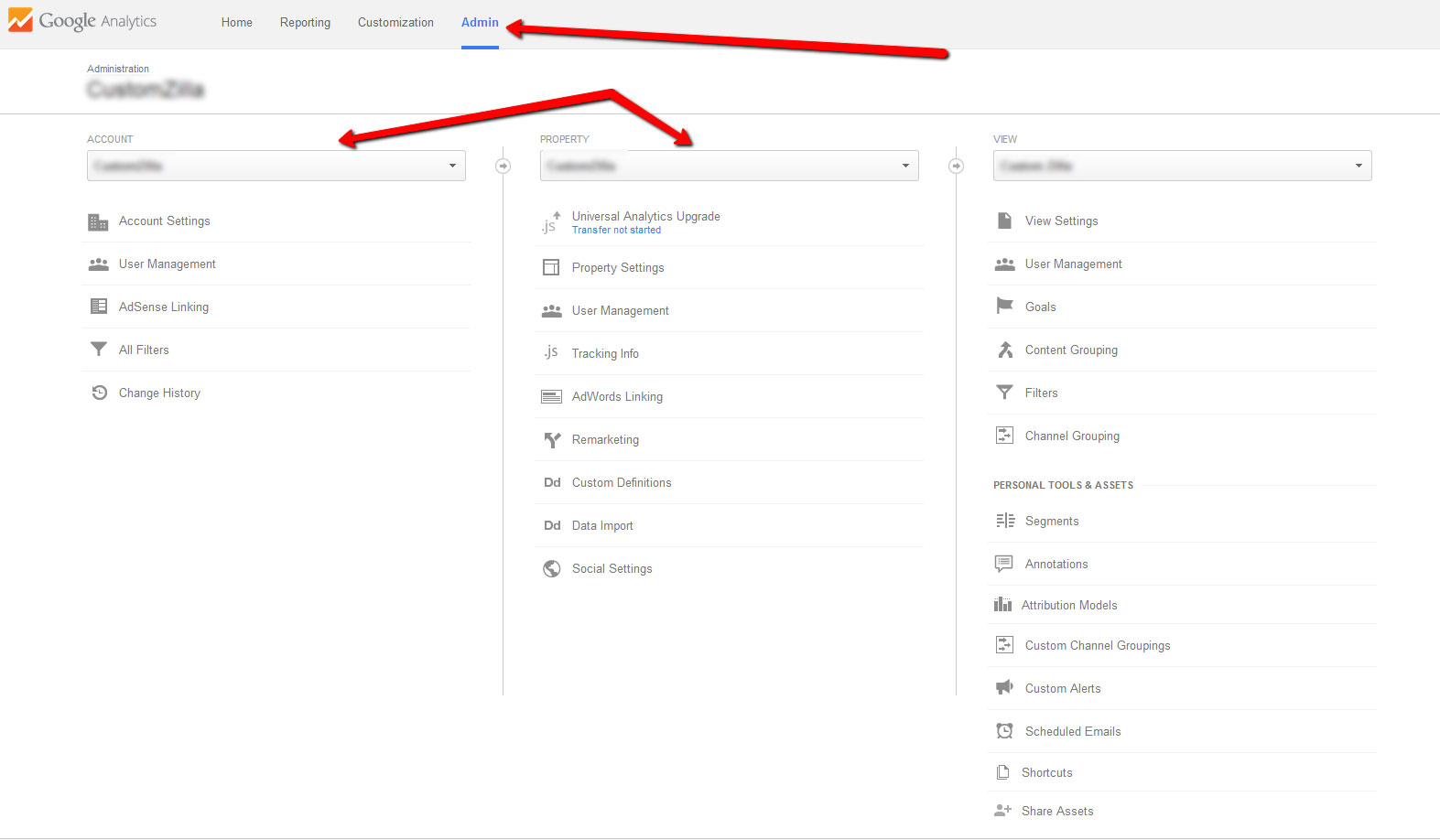The height and width of the screenshot is (840, 1440).
Task: Open Content Grouping
Action: 1071,350
